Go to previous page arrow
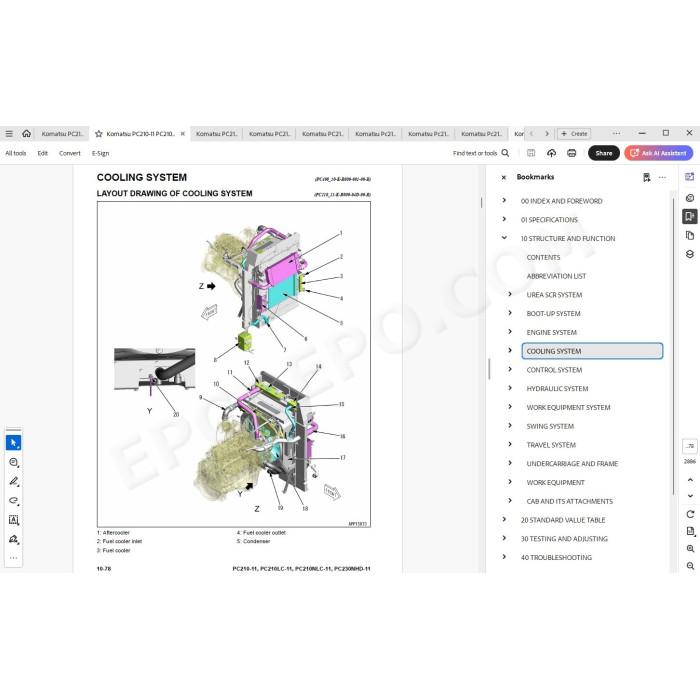This screenshot has height=700, width=700. coord(690,480)
